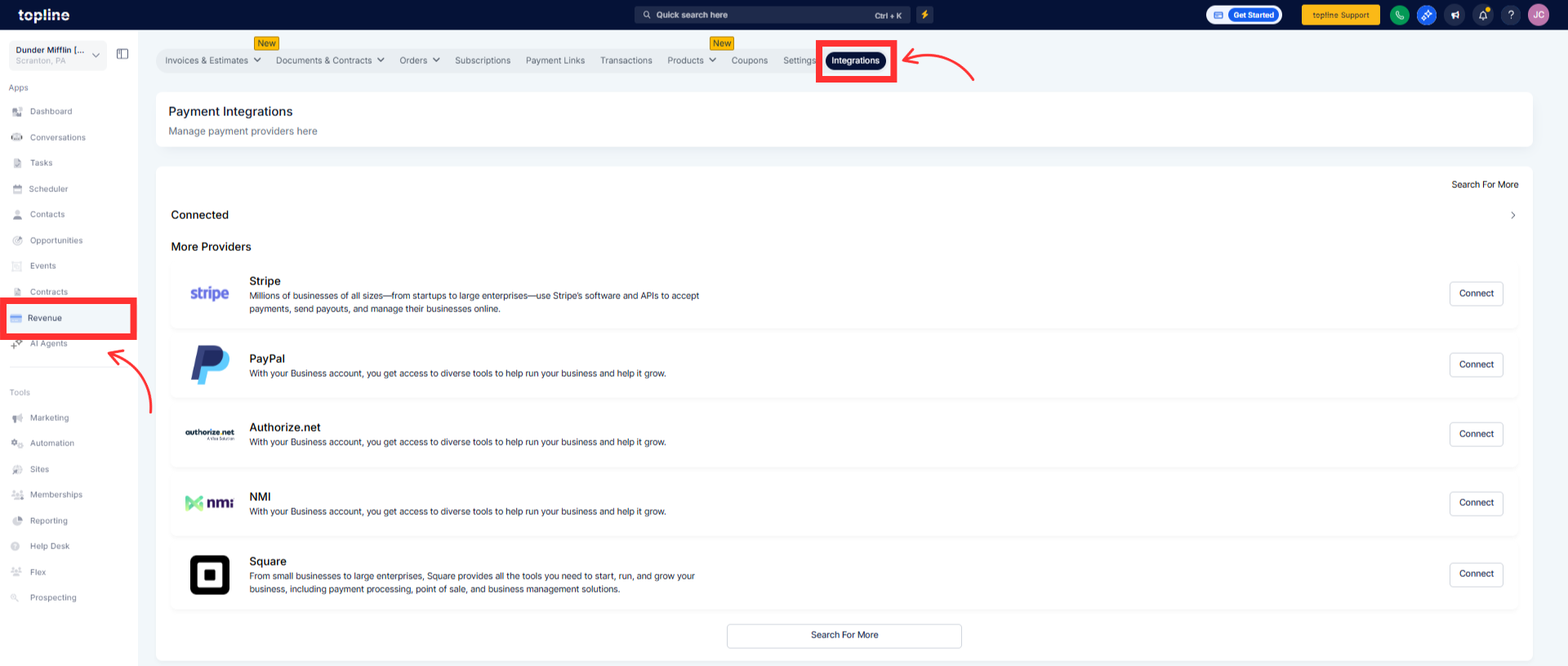The image size is (1568, 666).
Task: Click the Connected heading text
Action: coord(199,215)
